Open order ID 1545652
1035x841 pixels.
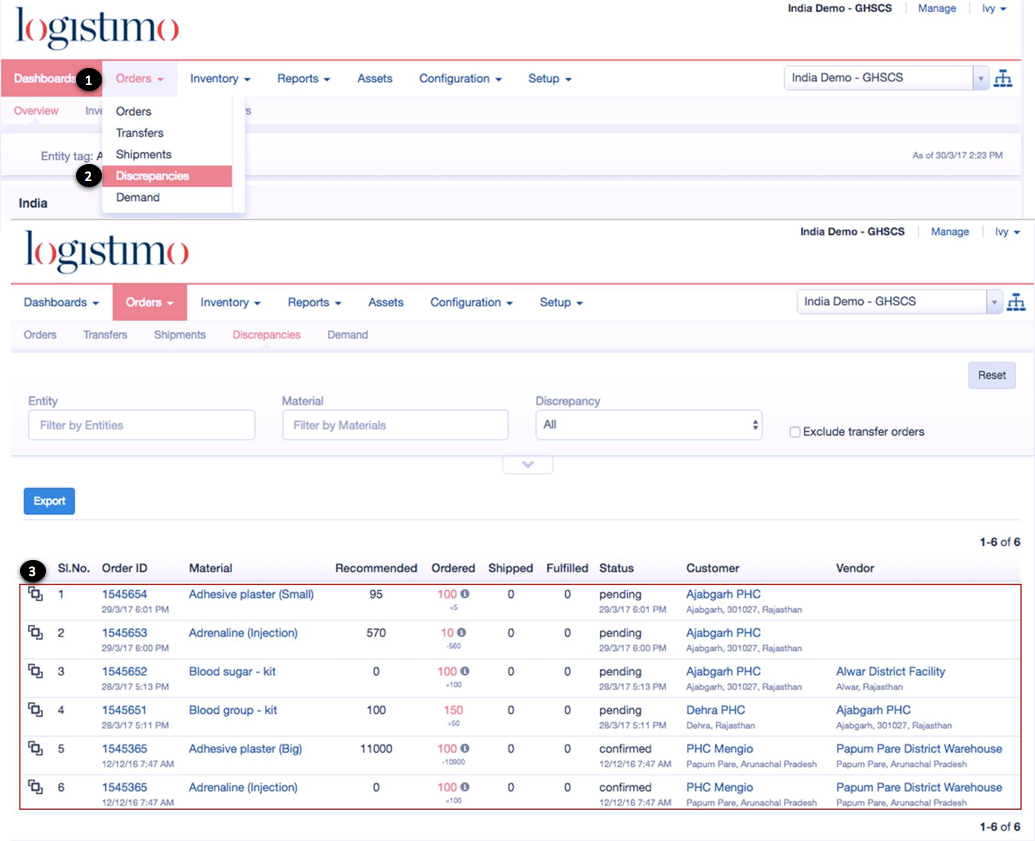[x=124, y=671]
